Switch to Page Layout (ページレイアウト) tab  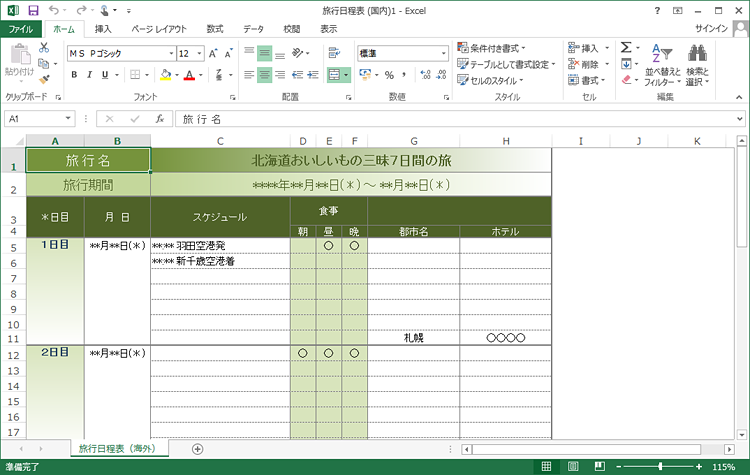coord(159,29)
